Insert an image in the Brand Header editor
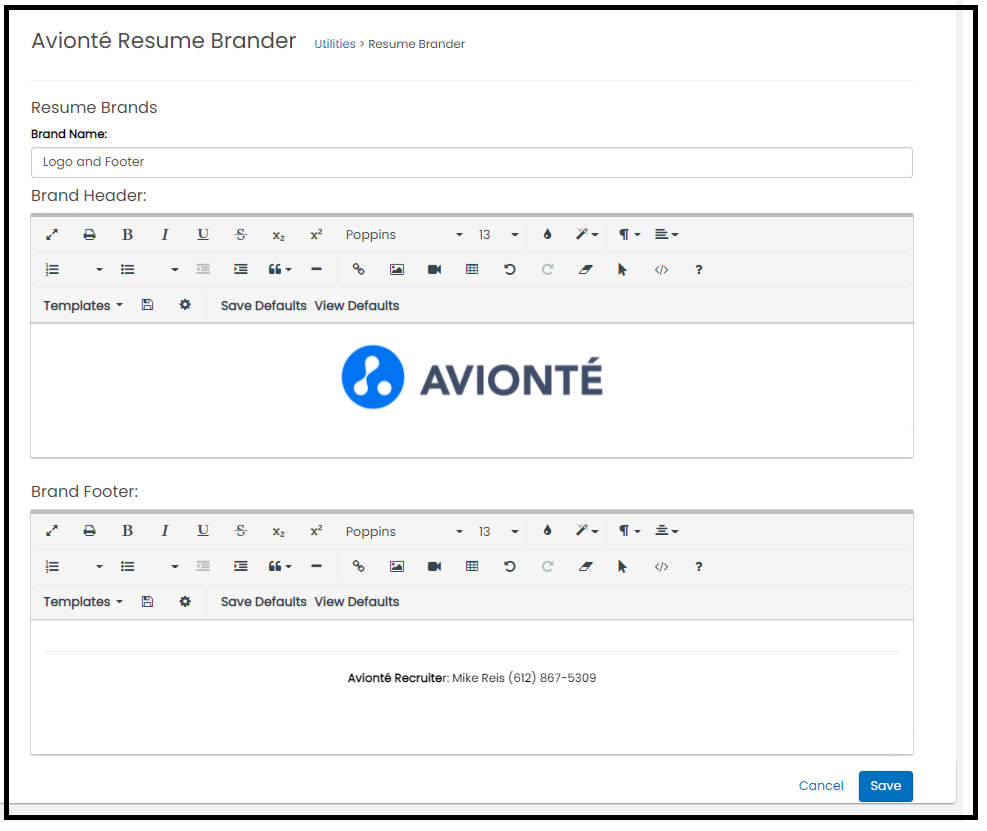Viewport: 987px width, 831px height. tap(397, 269)
